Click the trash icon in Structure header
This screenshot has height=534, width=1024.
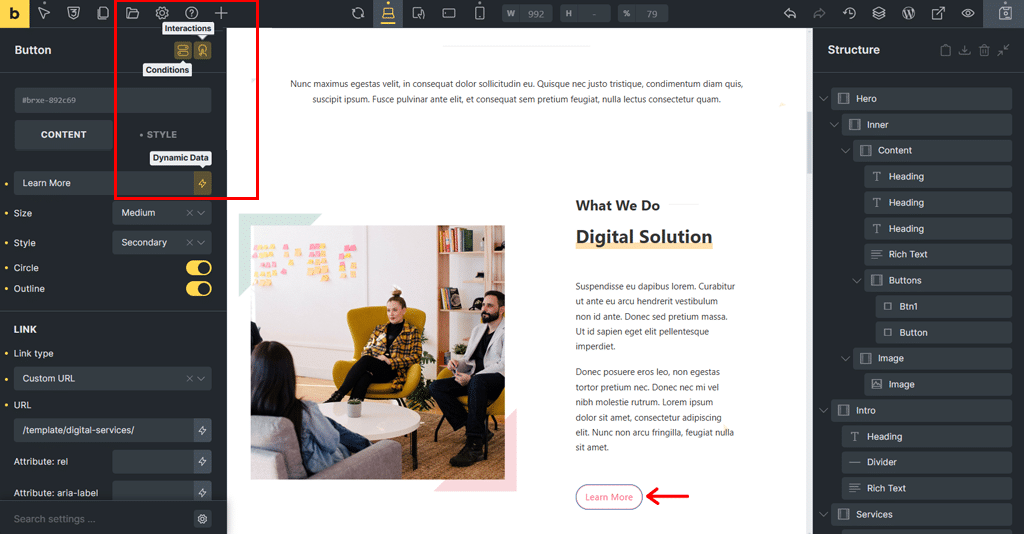984,50
